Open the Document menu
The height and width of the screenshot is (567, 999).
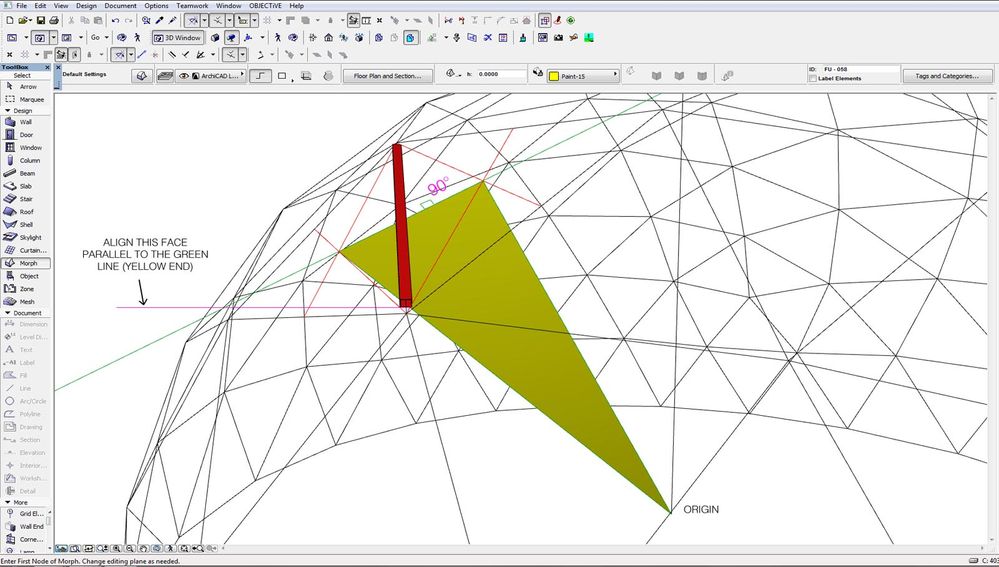tap(120, 6)
